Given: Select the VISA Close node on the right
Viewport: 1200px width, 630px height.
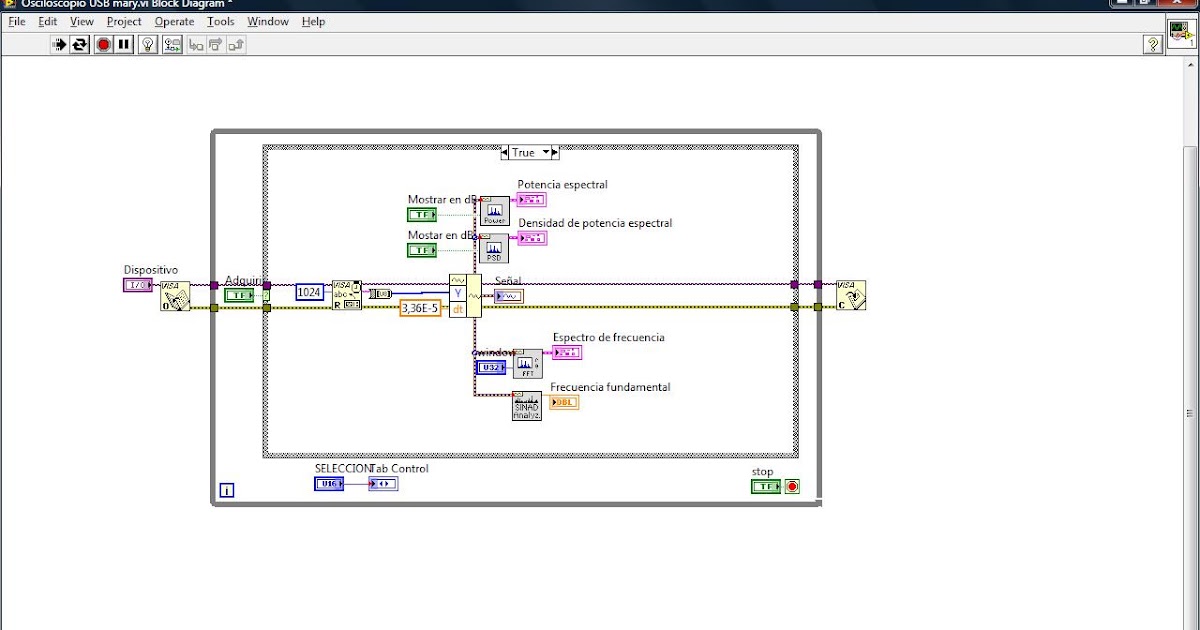Looking at the screenshot, I should click(x=851, y=296).
